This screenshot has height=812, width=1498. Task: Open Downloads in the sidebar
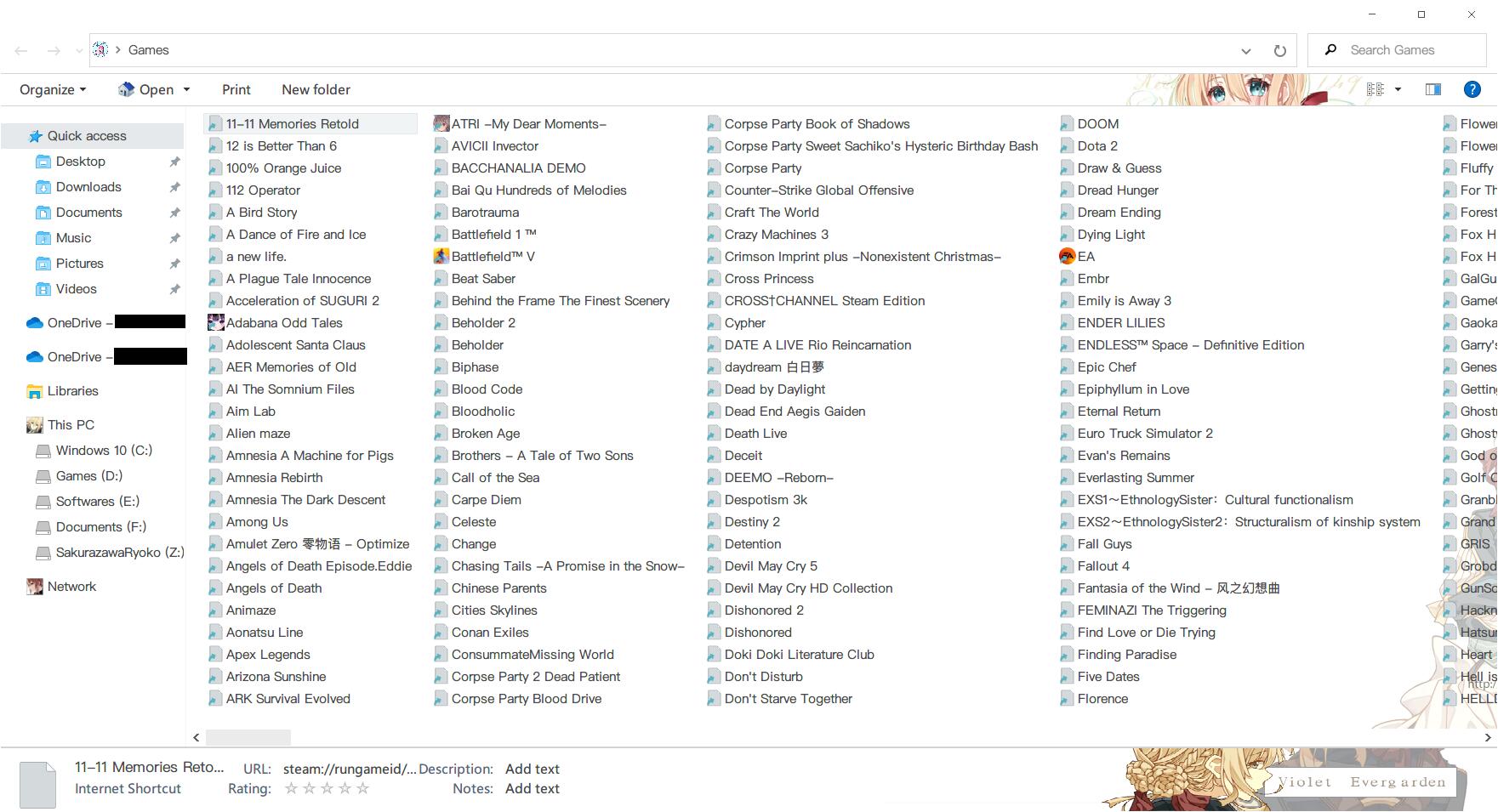click(88, 187)
